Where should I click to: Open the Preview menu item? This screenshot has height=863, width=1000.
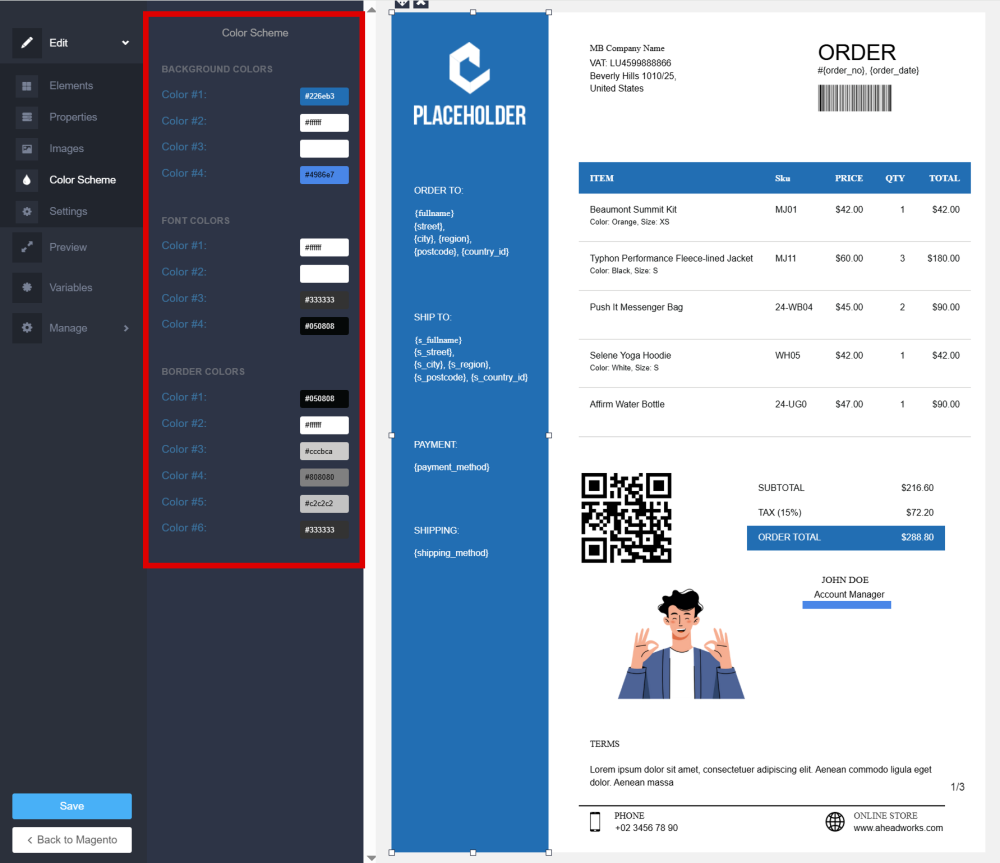[x=68, y=247]
